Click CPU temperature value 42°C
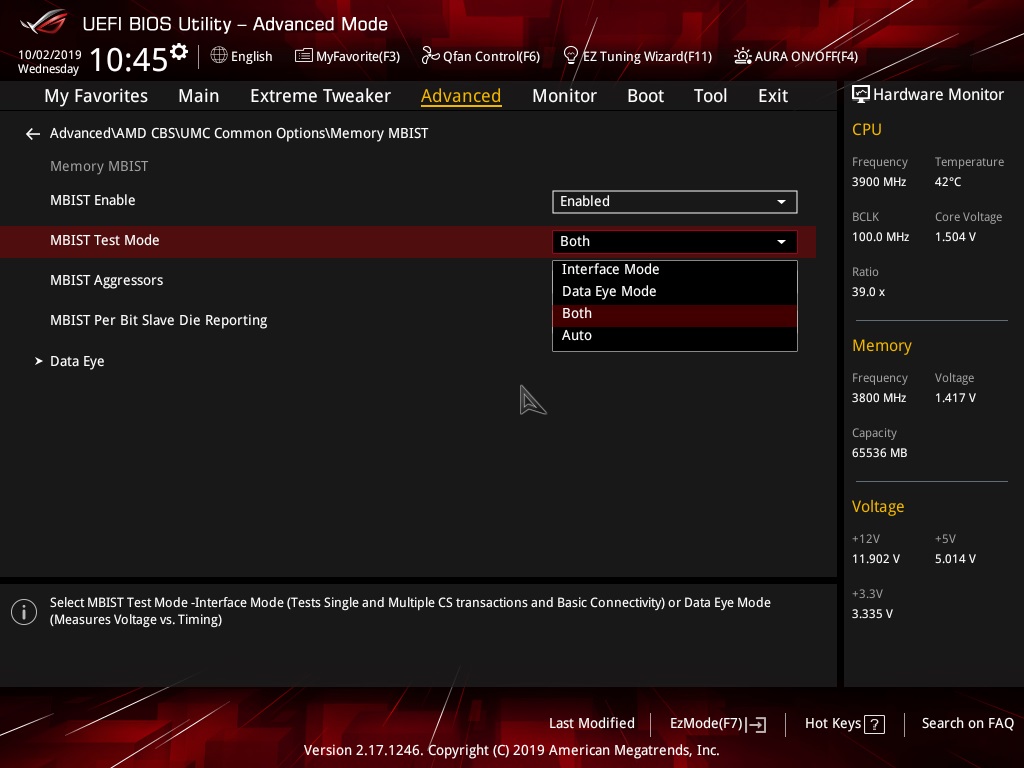 948,182
